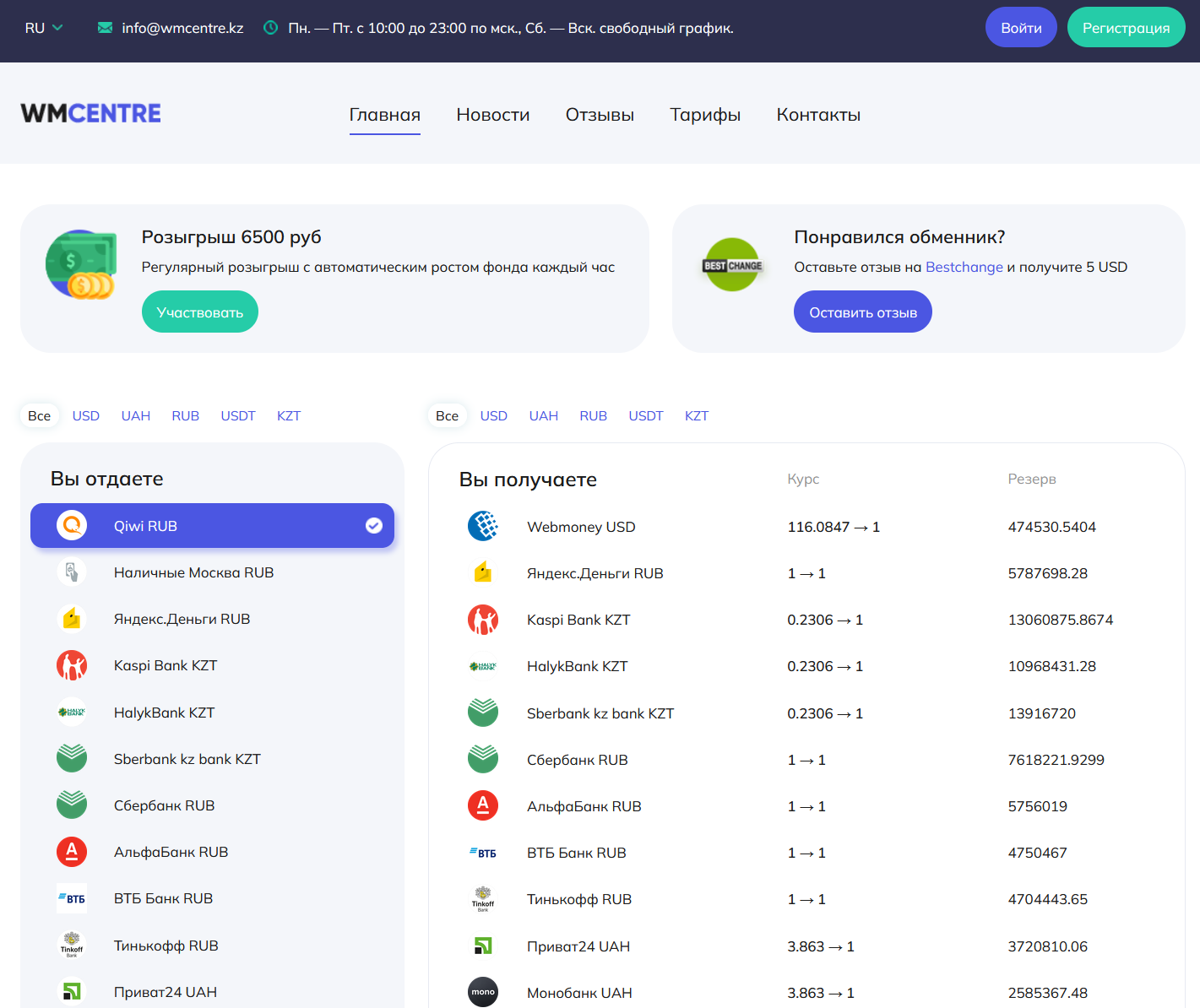Navigate to Тарифы
The width and height of the screenshot is (1200, 1008).
705,115
